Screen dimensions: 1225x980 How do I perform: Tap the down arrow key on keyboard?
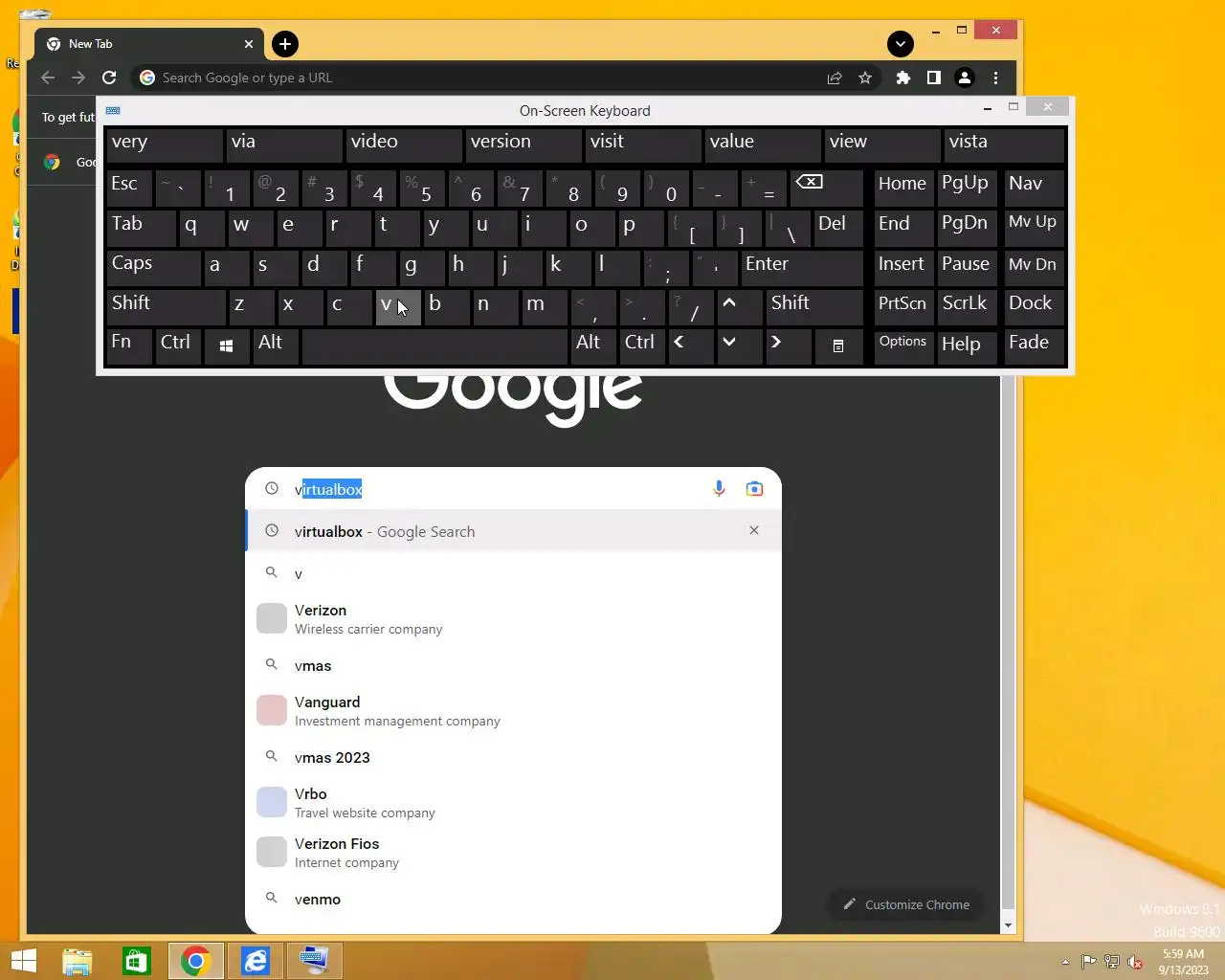pyautogui.click(x=739, y=345)
